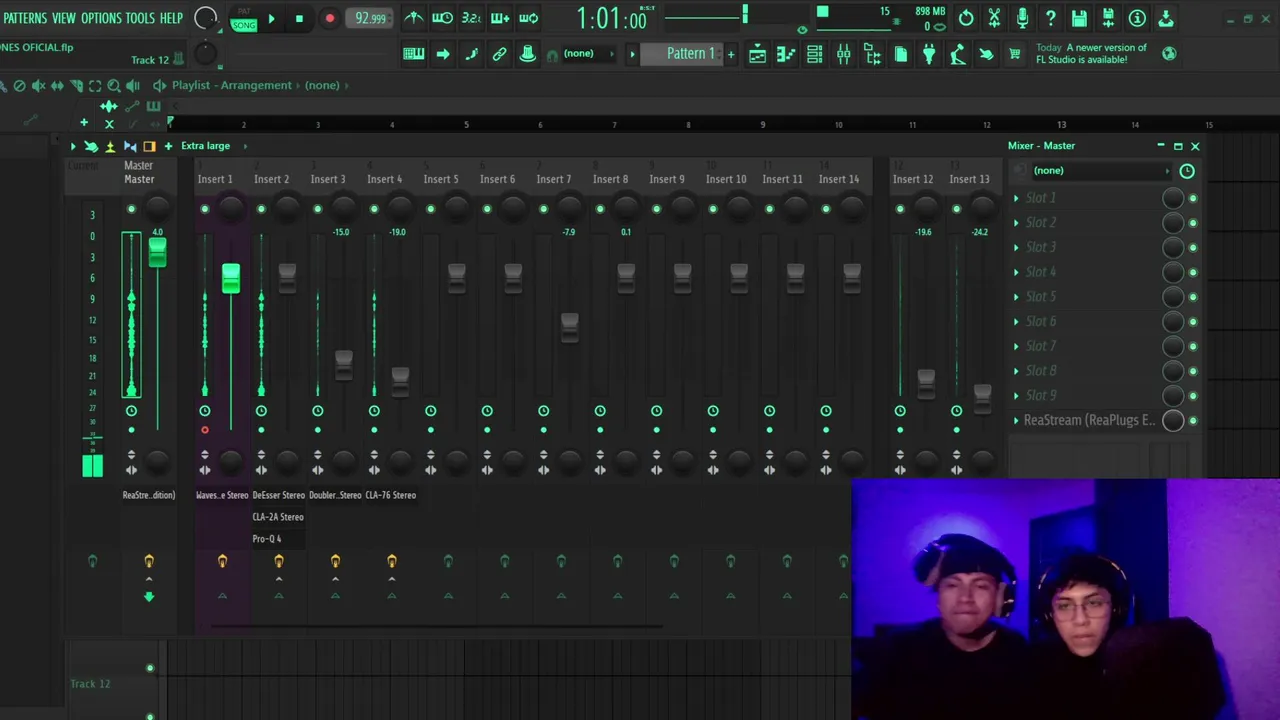Arm recording with the Record button
Image resolution: width=1280 pixels, height=720 pixels.
pos(329,19)
